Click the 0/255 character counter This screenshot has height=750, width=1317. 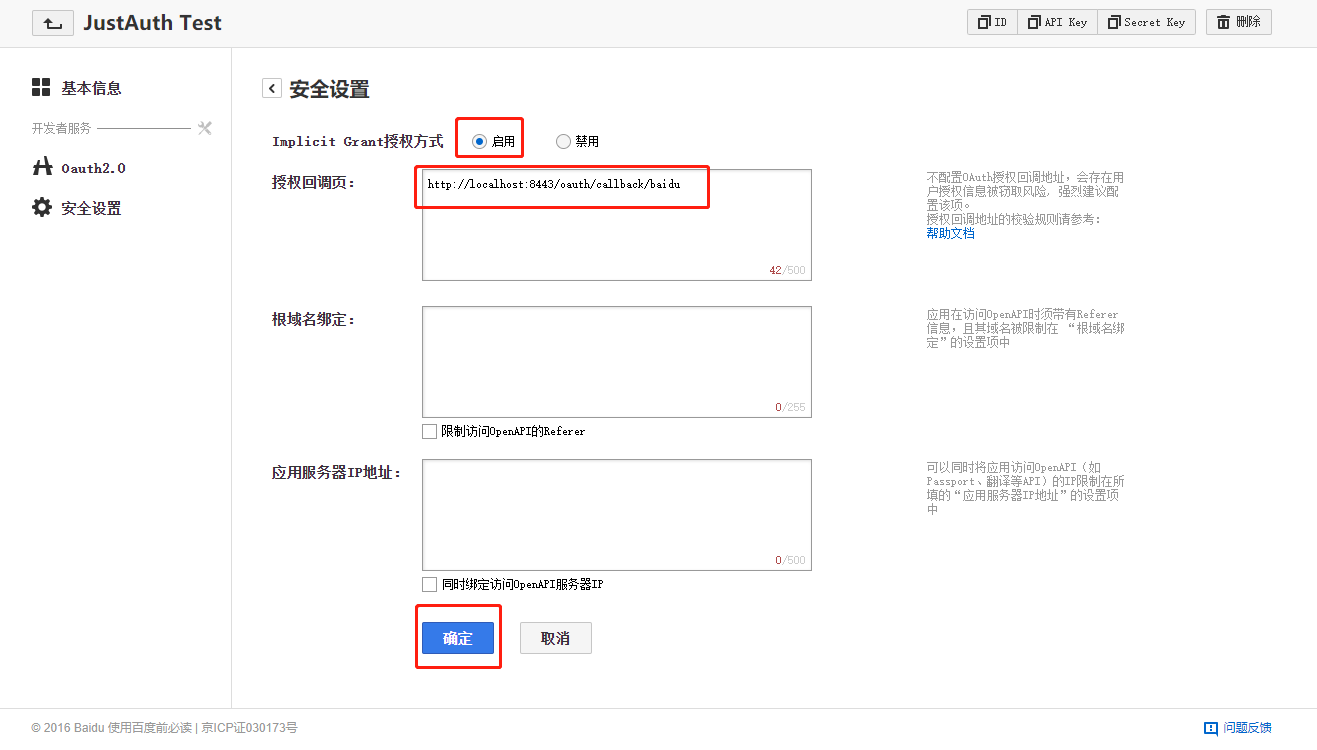[x=790, y=407]
